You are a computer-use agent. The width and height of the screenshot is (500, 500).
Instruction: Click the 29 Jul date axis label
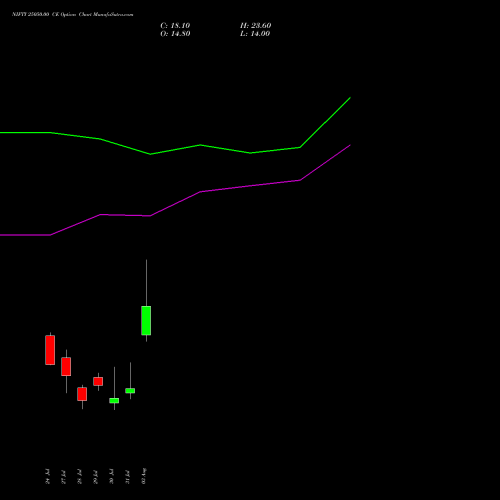coord(95,476)
